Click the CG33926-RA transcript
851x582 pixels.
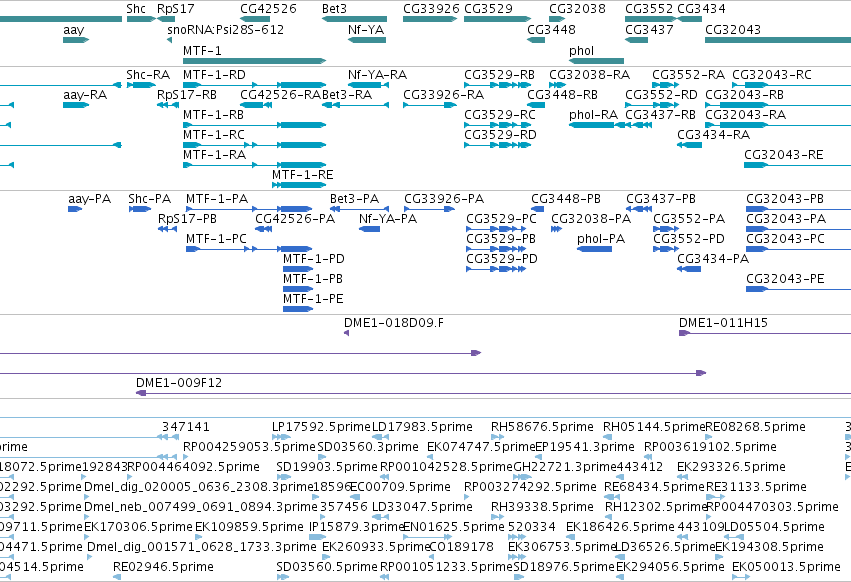tap(430, 105)
